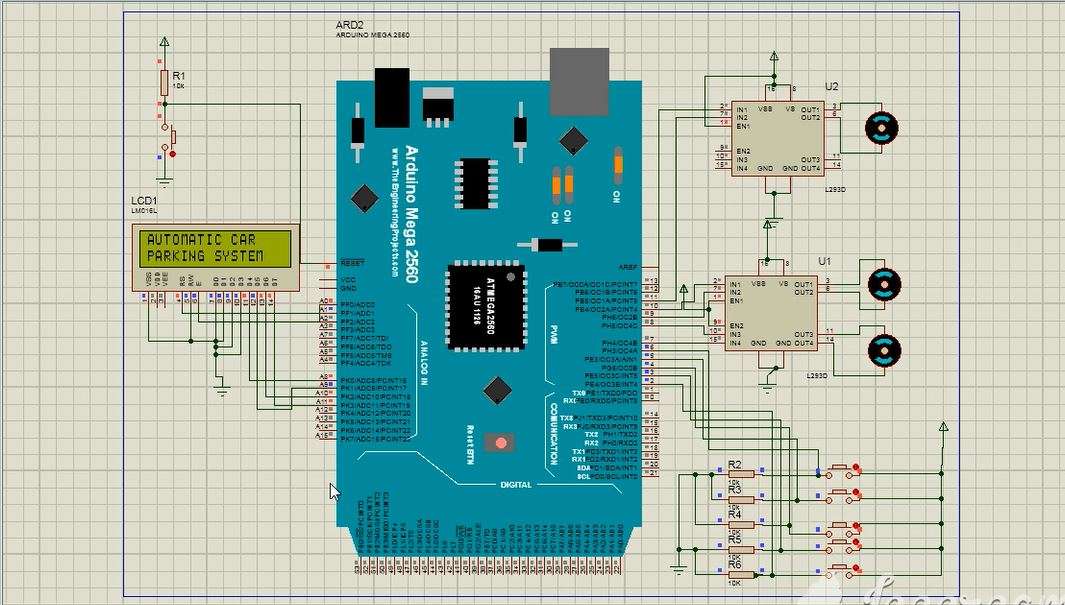Click the power terminal above U2
The width and height of the screenshot is (1065, 605).
coord(774,57)
